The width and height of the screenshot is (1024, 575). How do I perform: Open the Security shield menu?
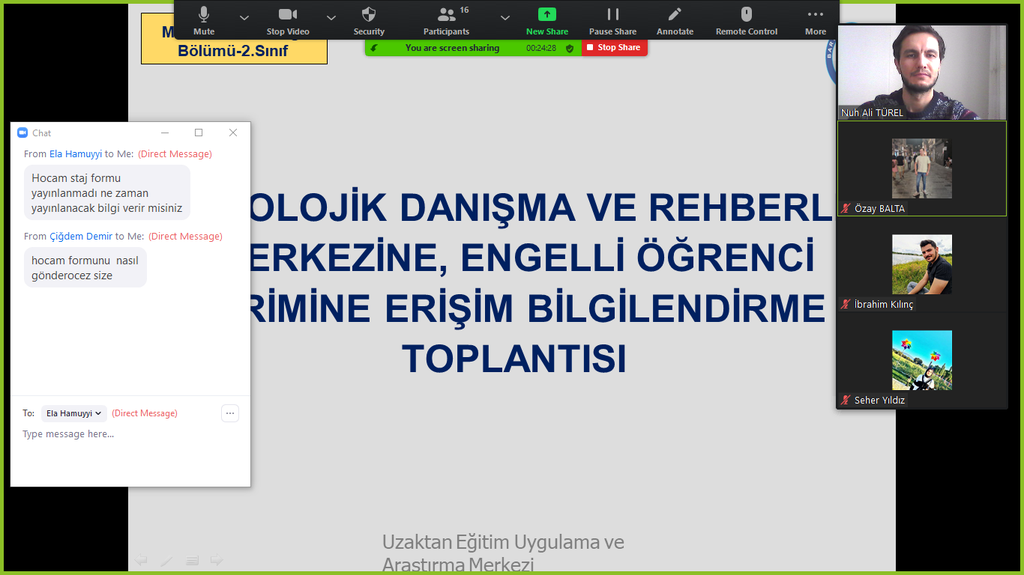click(368, 20)
